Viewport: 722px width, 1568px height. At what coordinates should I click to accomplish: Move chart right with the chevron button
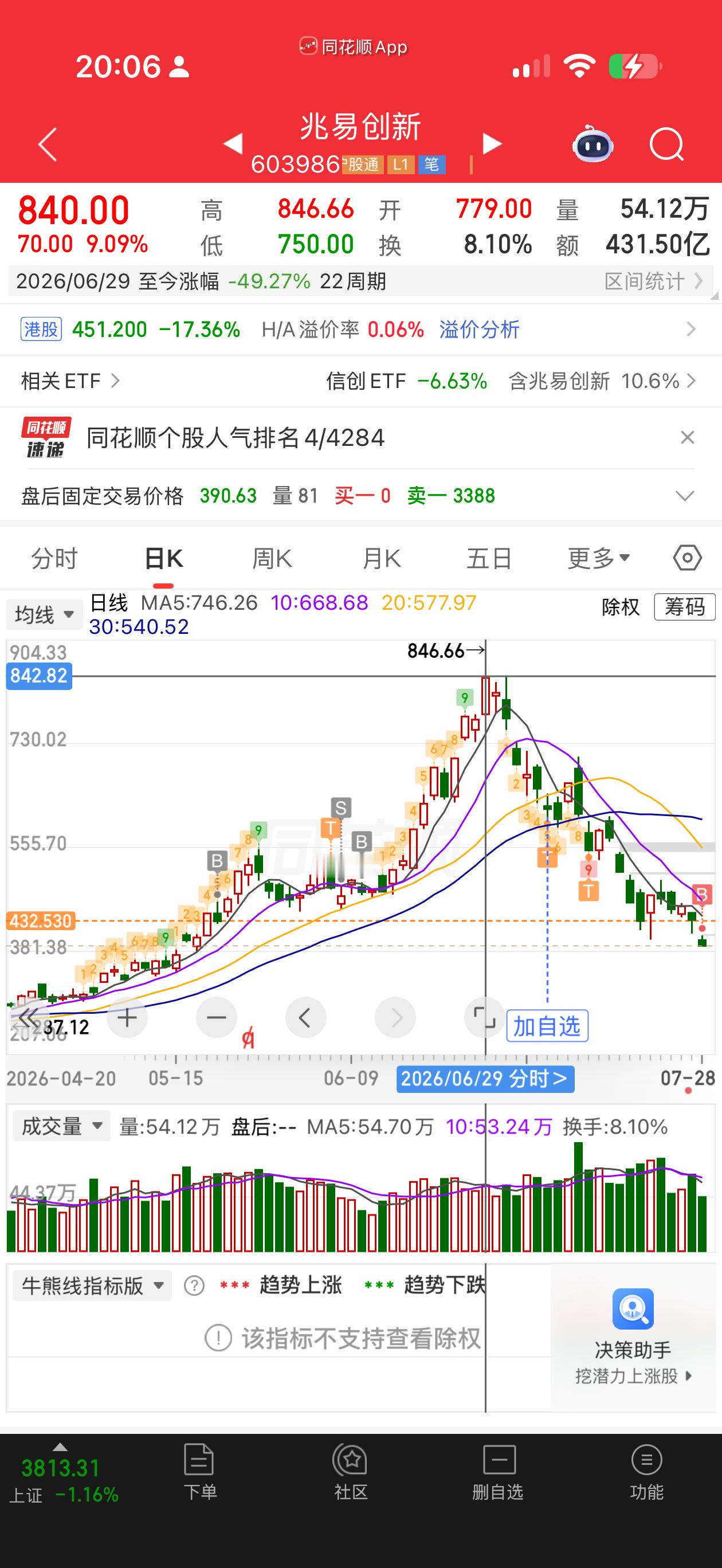tap(395, 1018)
